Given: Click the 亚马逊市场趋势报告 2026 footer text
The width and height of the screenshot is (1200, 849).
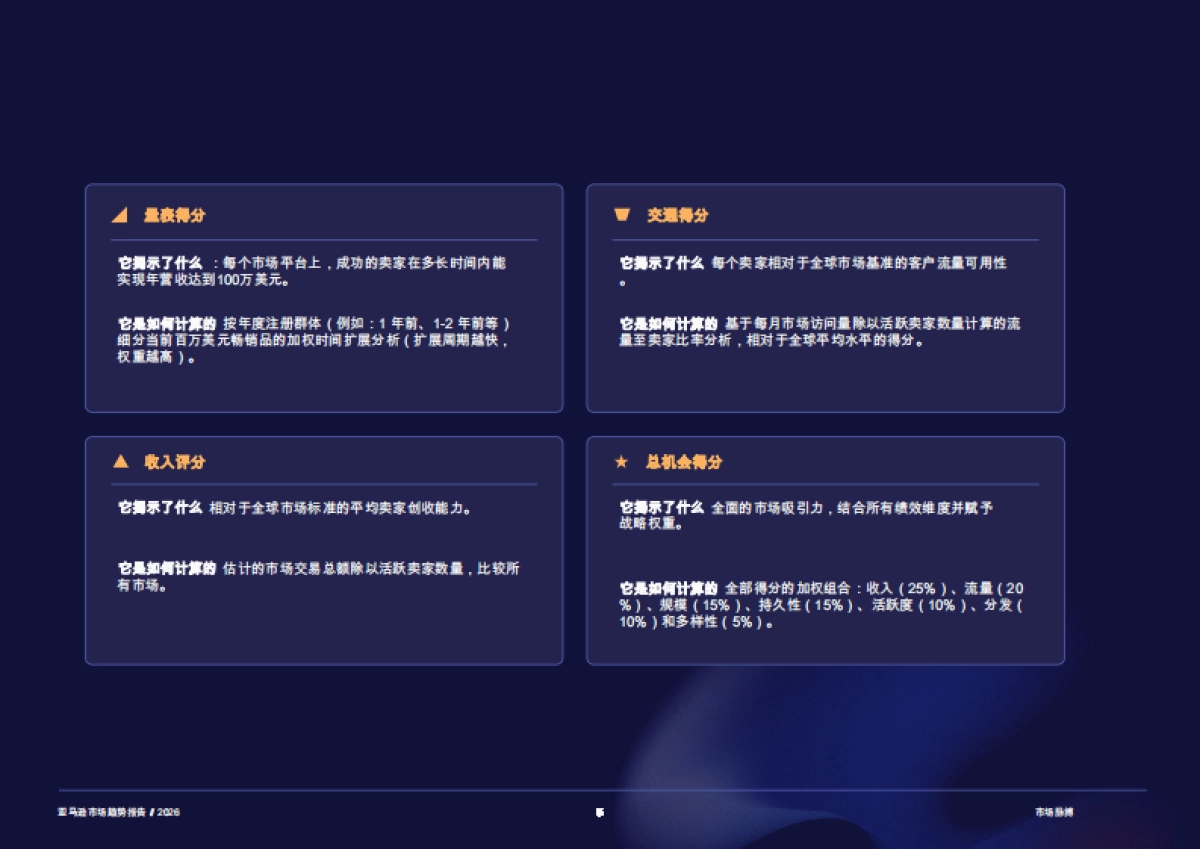Looking at the screenshot, I should (x=119, y=813).
